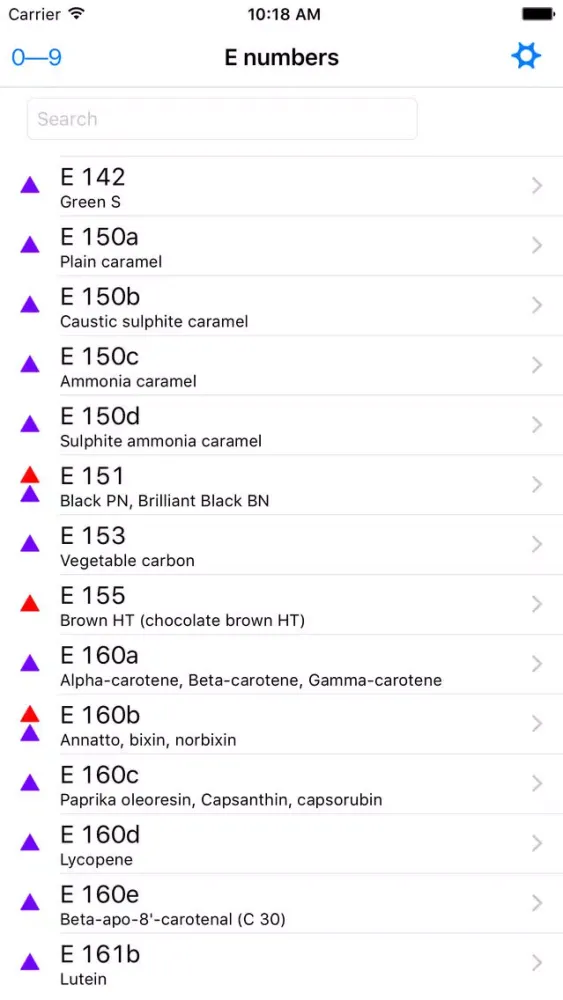The width and height of the screenshot is (563, 1000).
Task: Click the purple triangle under E 160b's red one
Action: (x=30, y=733)
